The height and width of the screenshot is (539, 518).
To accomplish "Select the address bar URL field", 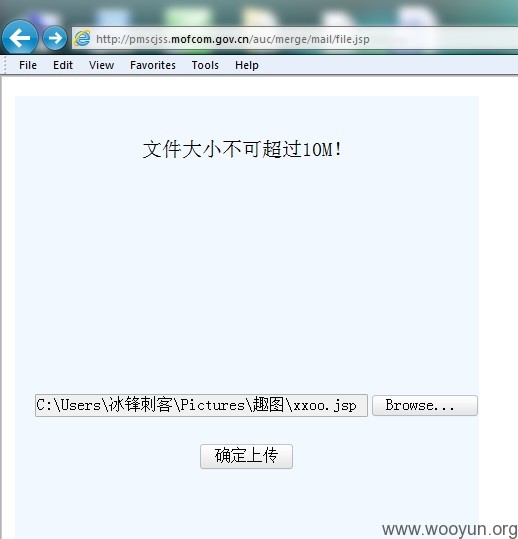I will pyautogui.click(x=295, y=38).
